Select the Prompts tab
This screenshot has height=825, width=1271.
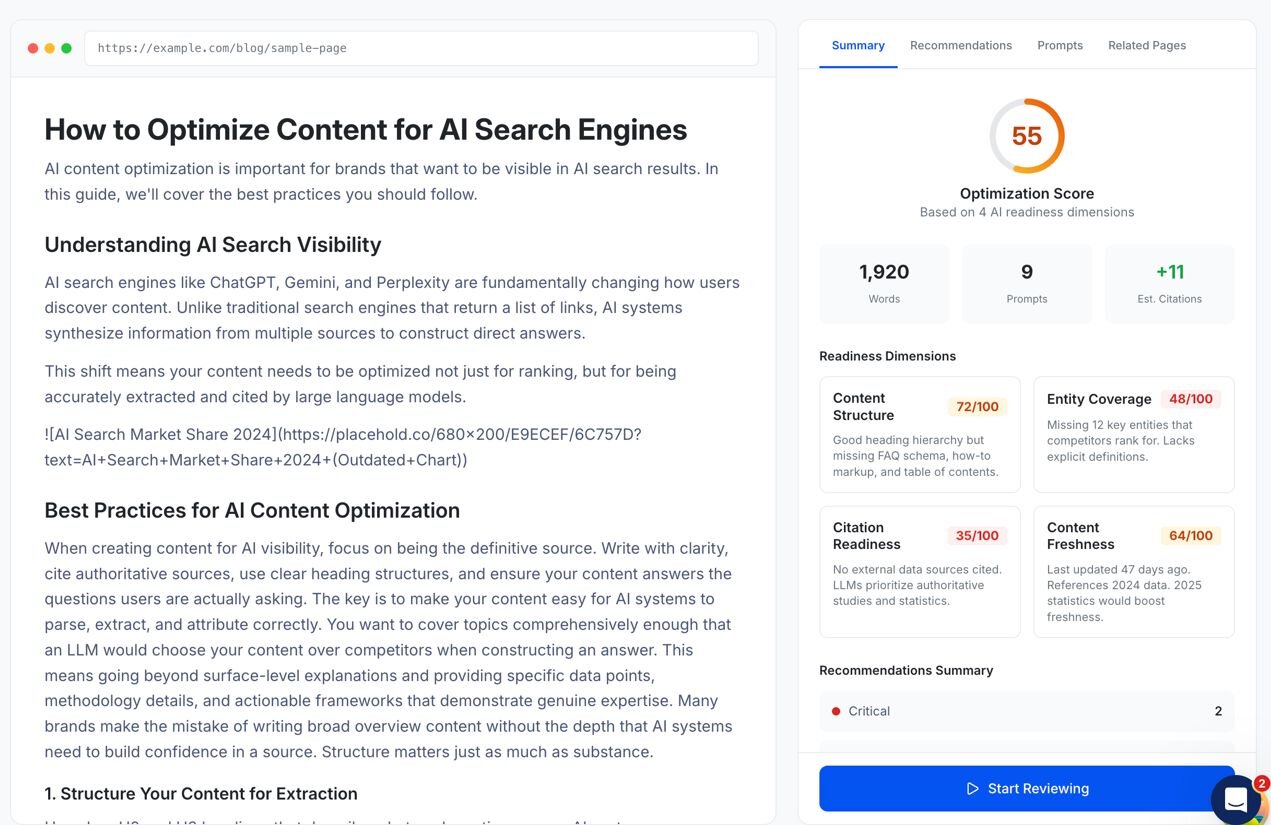coord(1060,45)
